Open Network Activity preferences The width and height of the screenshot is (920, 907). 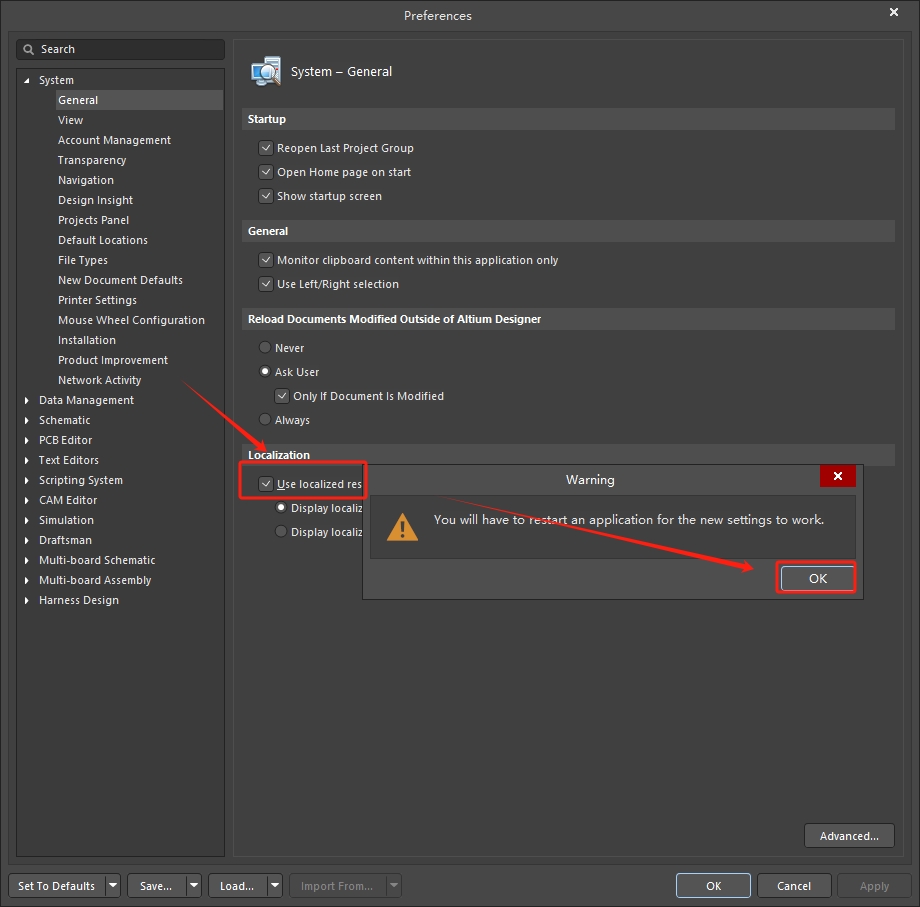(100, 380)
